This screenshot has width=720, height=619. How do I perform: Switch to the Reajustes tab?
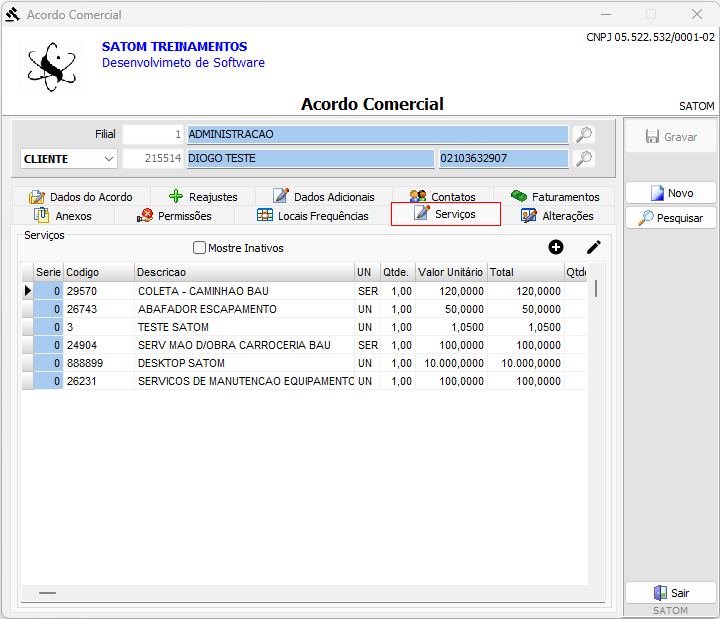(x=204, y=197)
